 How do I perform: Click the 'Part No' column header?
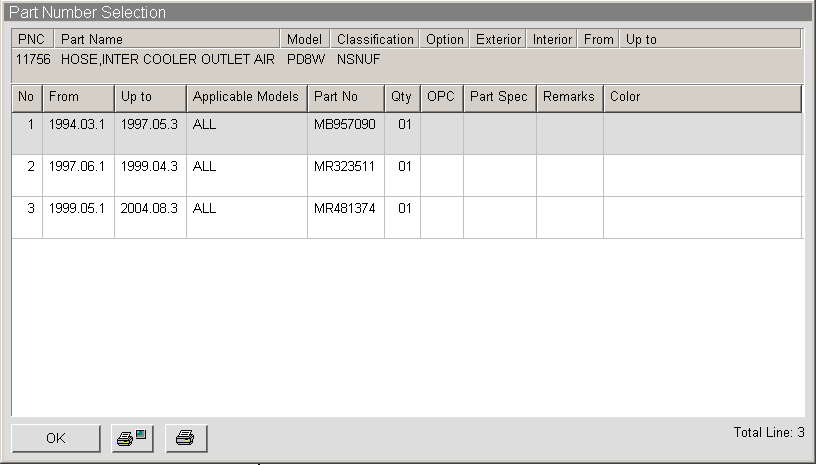pos(345,97)
